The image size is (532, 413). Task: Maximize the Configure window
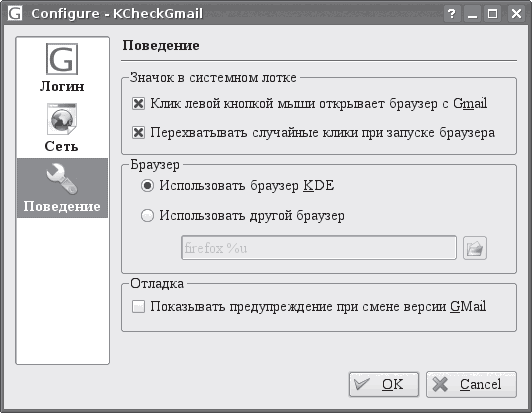pyautogui.click(x=493, y=14)
